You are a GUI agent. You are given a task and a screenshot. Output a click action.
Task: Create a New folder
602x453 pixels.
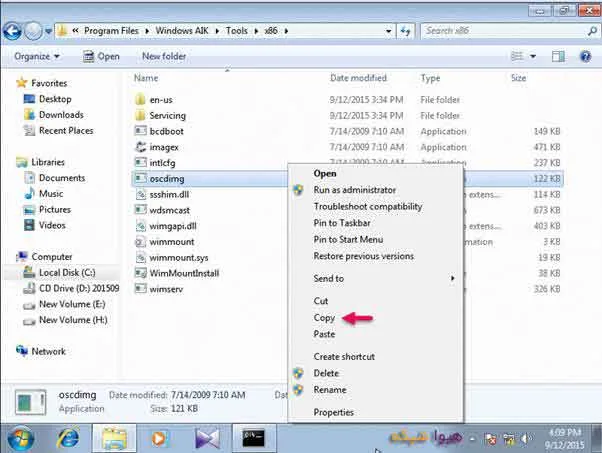164,56
